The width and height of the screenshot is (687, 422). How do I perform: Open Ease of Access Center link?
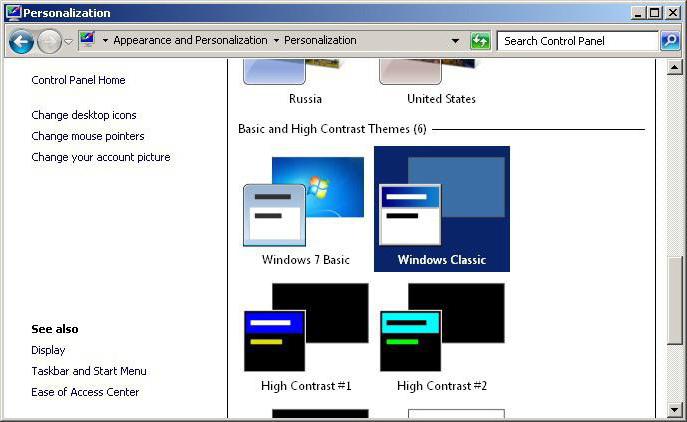pyautogui.click(x=85, y=392)
